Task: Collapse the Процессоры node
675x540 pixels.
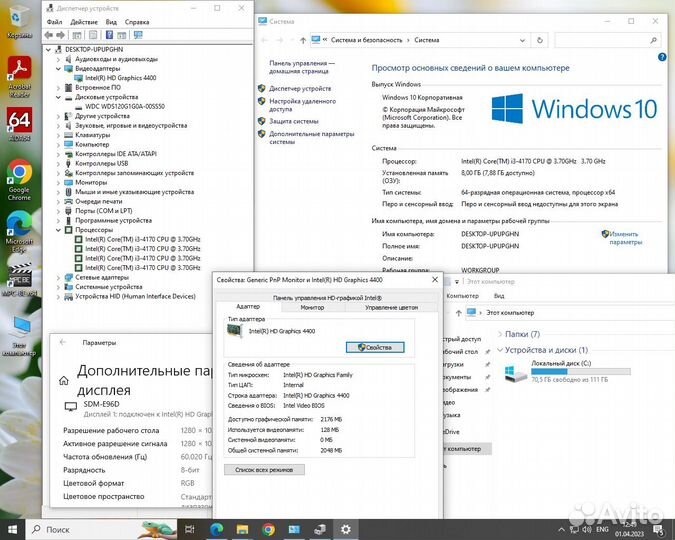Action: 58,230
